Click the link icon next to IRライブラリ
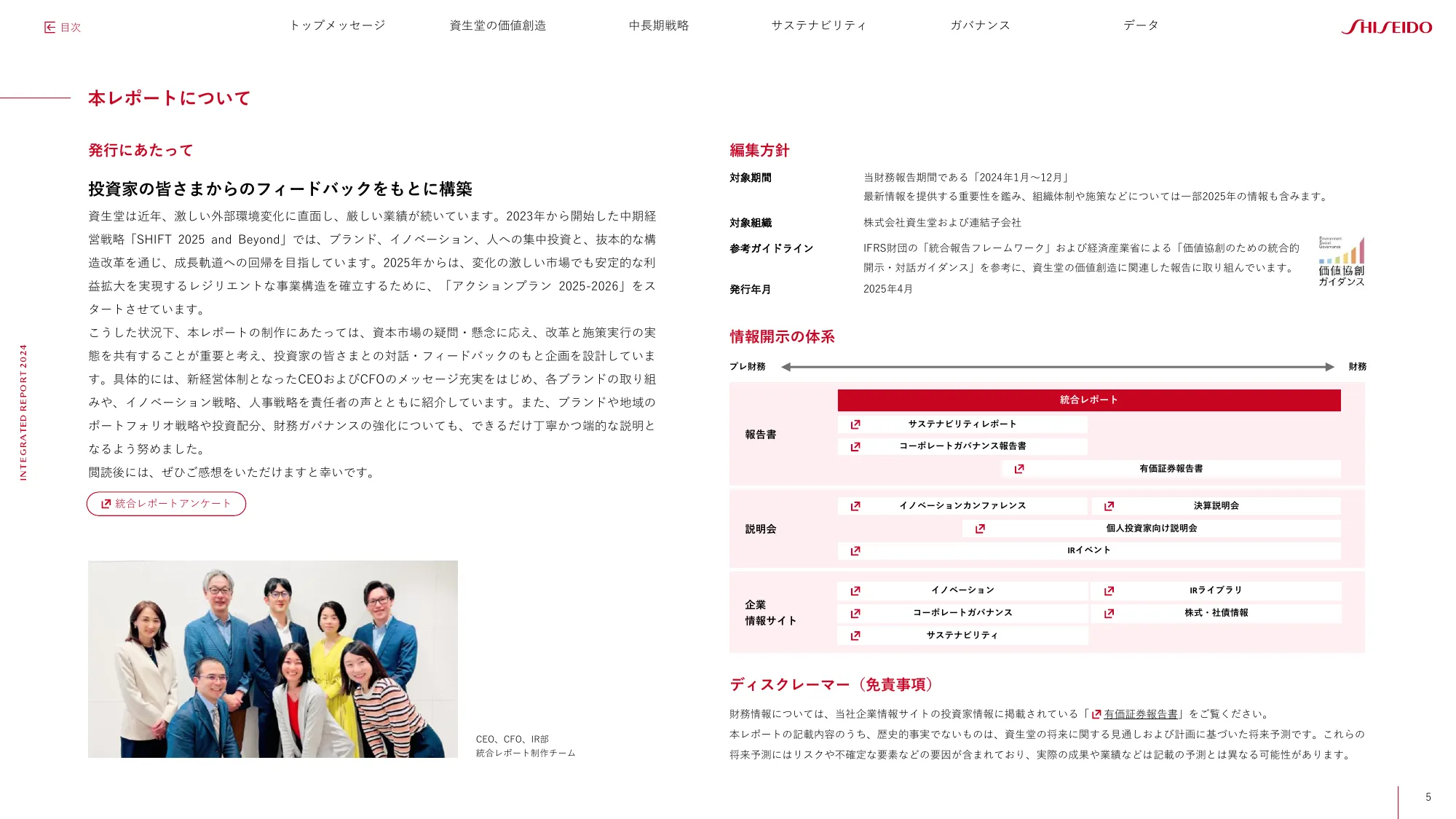Image resolution: width=1456 pixels, height=819 pixels. point(1109,591)
